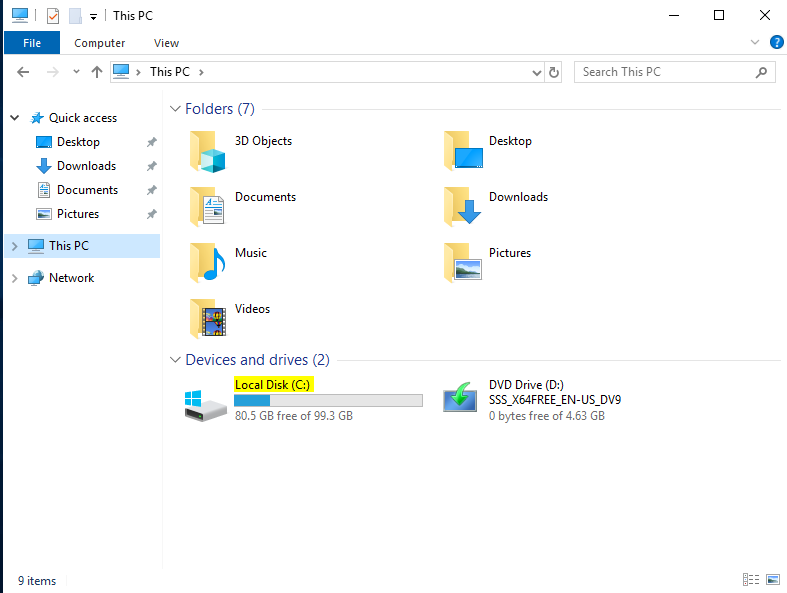Image resolution: width=787 pixels, height=593 pixels.
Task: Open the Music folder icon
Action: click(207, 262)
